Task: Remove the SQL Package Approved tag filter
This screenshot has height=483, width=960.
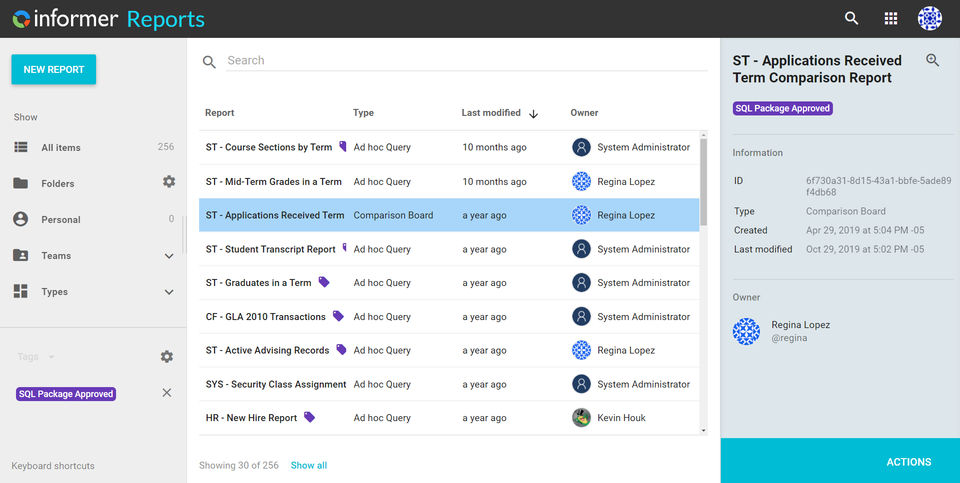Action: coord(167,393)
